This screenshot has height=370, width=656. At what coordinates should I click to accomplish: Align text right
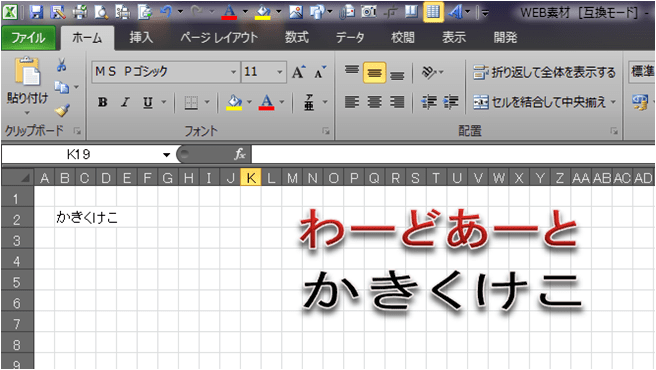(x=397, y=102)
